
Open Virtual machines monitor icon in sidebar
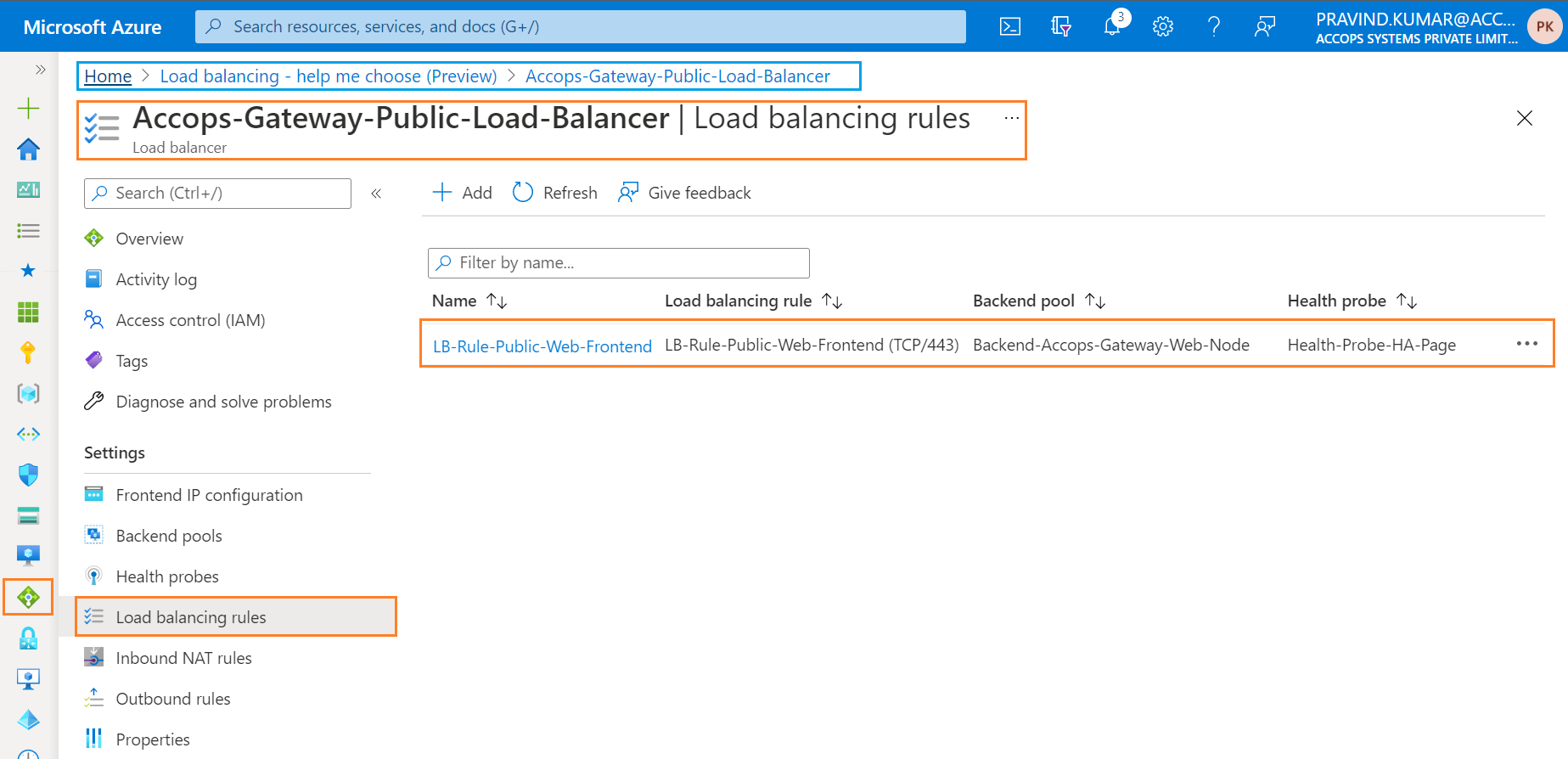tap(28, 556)
